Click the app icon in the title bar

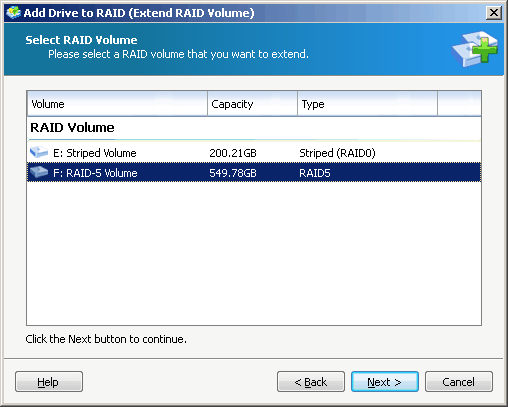(x=13, y=13)
